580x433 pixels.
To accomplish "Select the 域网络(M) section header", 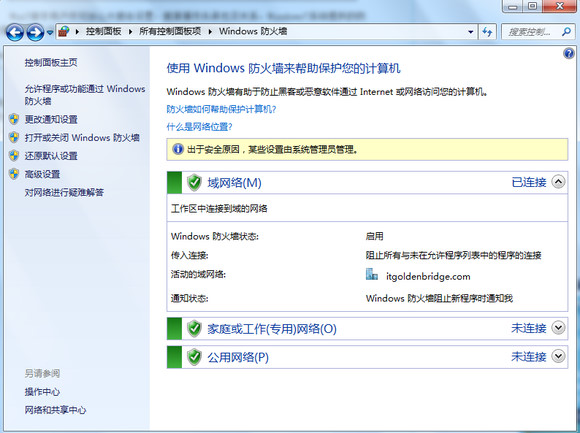I will click(x=367, y=182).
